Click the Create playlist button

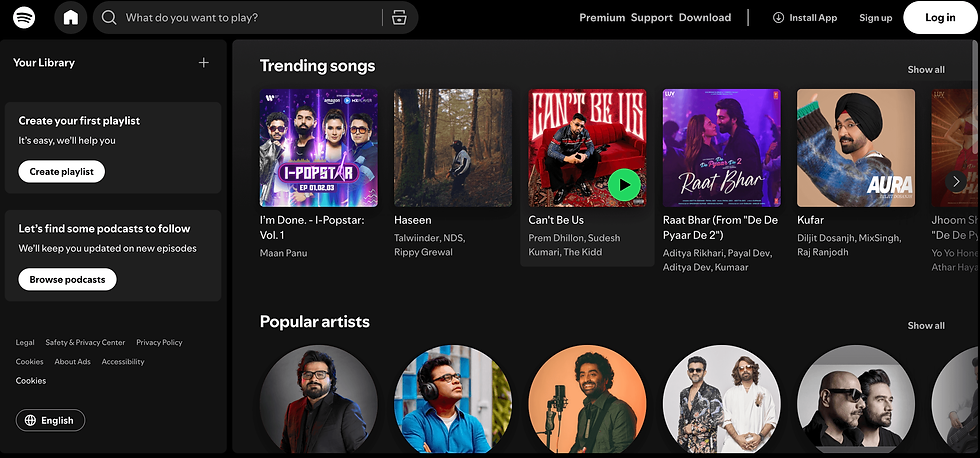61,172
